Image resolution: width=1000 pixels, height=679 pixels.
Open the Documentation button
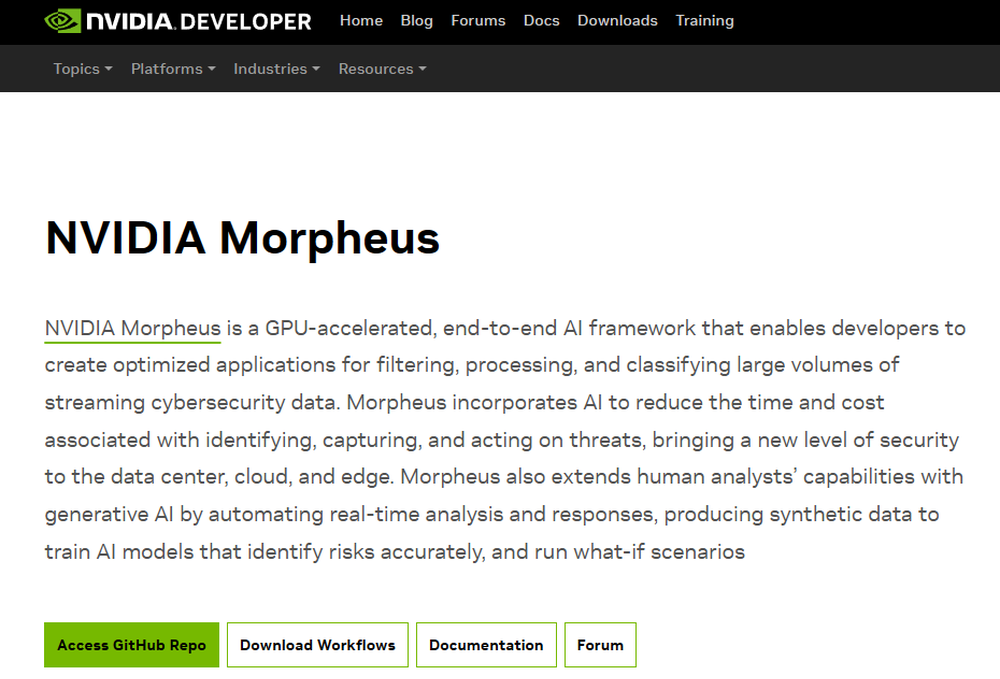pos(486,645)
